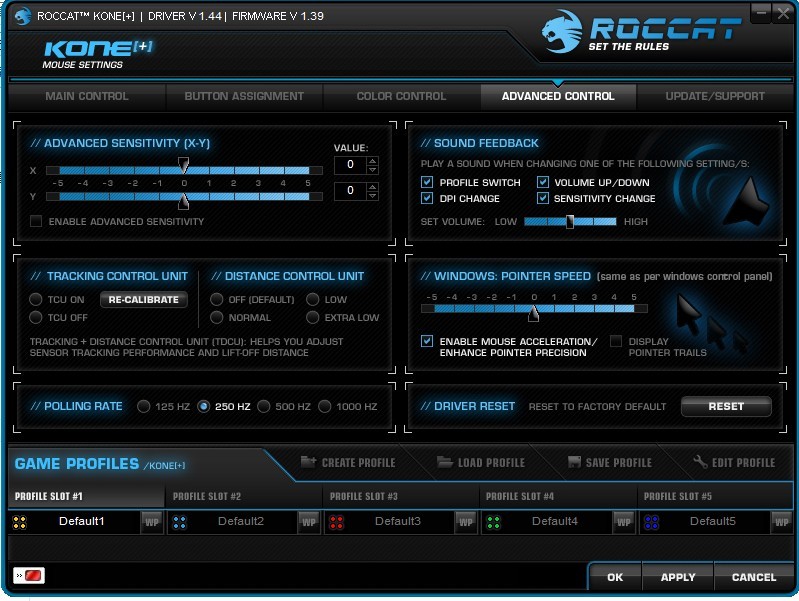799x601 pixels.
Task: Click the WP button for Default1
Action: [x=152, y=522]
